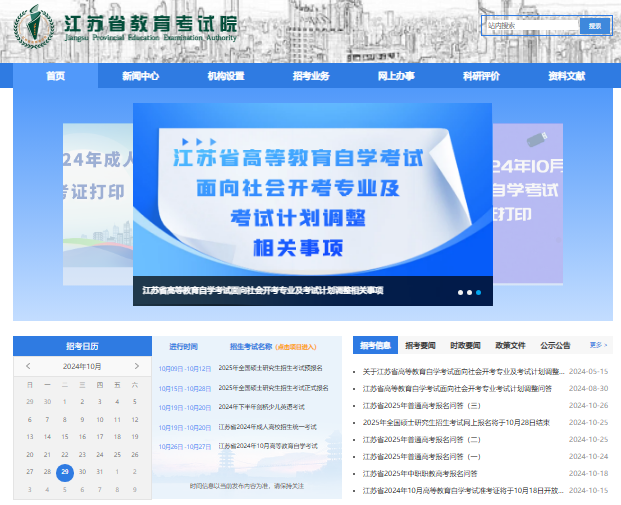Select the first carousel indicator dot

coord(460,292)
